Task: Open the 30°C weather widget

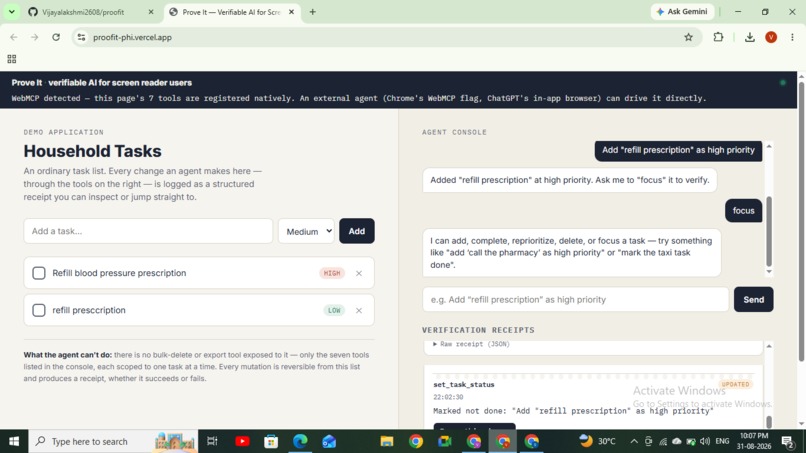Action: 597,441
